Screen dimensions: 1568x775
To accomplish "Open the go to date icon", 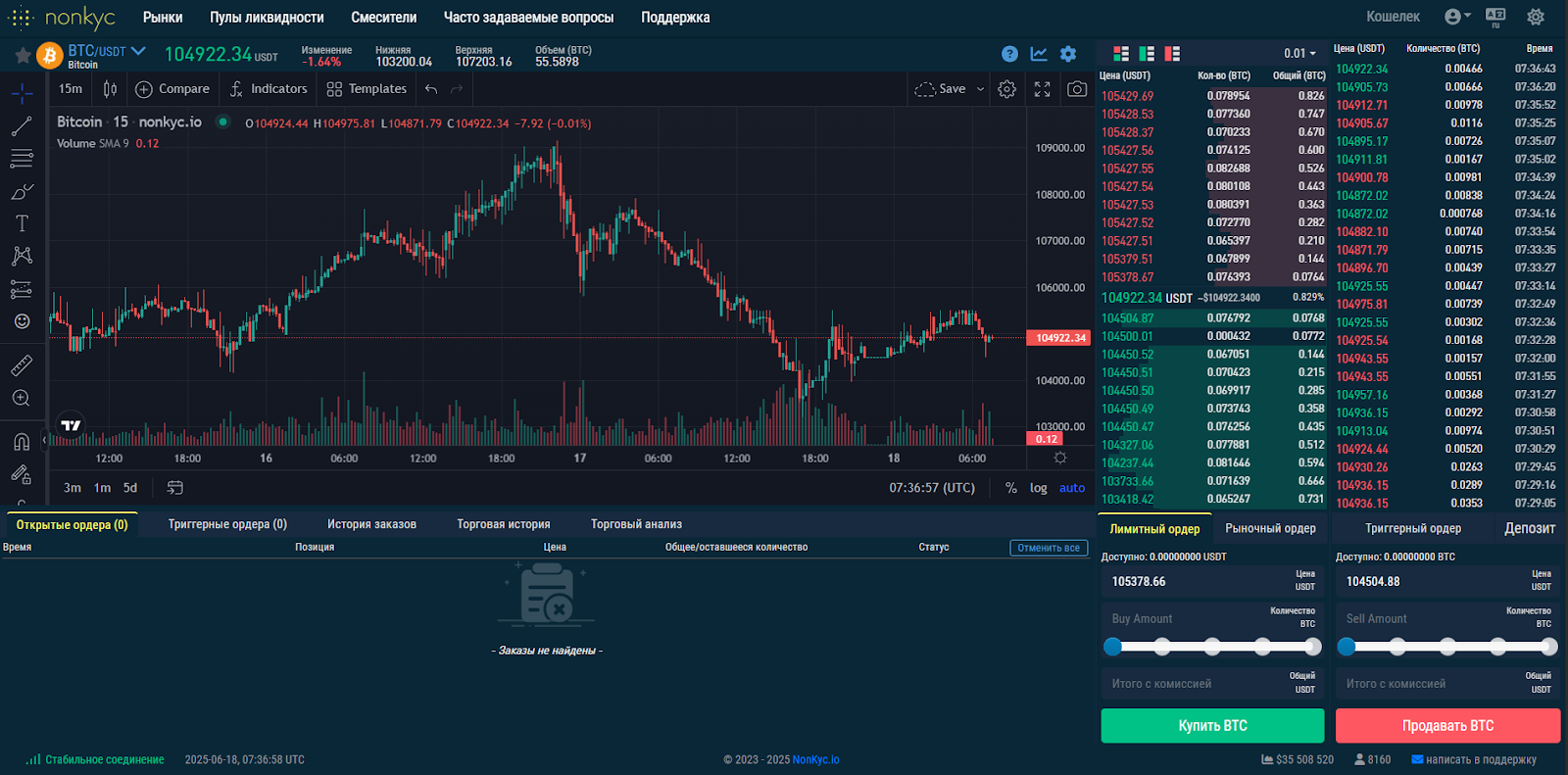I will (175, 488).
